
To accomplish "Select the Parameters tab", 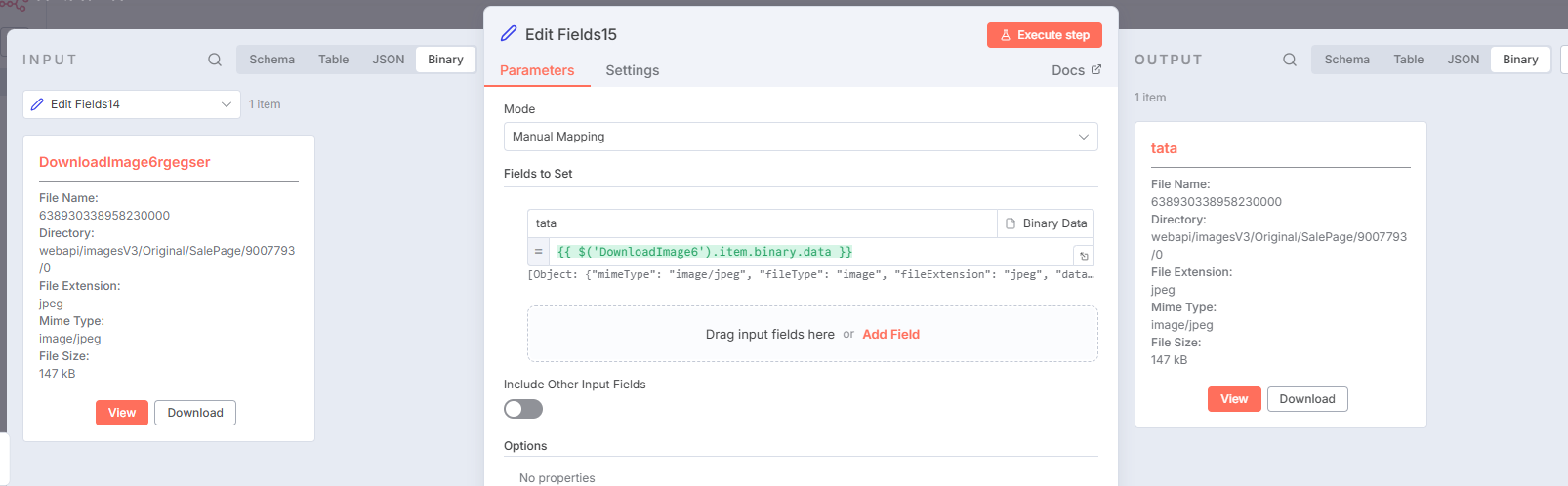I will click(537, 70).
